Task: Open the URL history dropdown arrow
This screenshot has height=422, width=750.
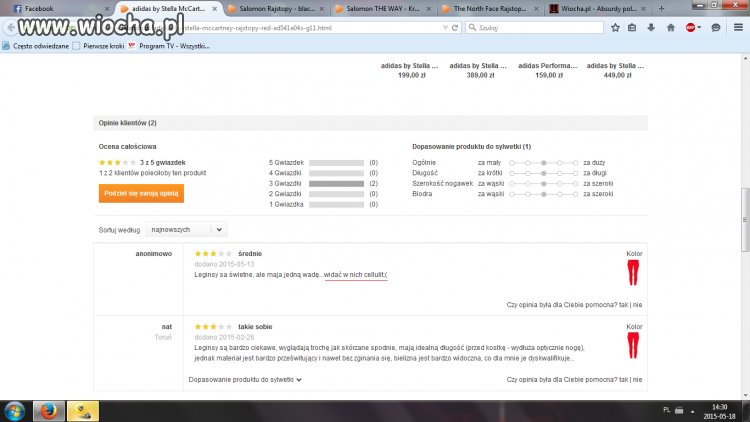Action: pyautogui.click(x=445, y=28)
